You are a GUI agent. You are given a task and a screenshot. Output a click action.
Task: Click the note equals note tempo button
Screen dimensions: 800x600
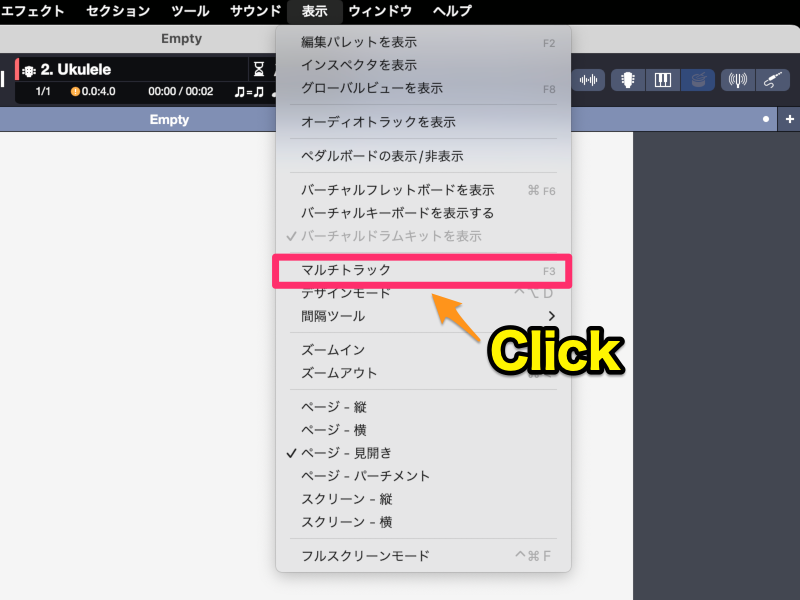(x=248, y=92)
